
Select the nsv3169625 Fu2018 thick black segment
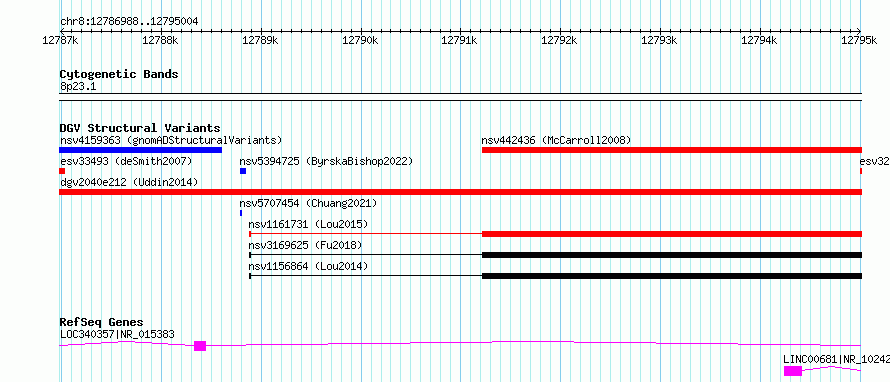672,255
